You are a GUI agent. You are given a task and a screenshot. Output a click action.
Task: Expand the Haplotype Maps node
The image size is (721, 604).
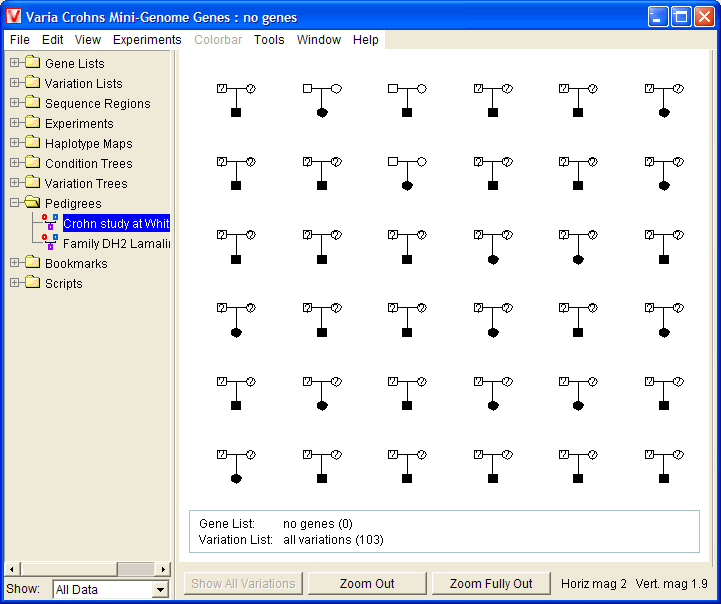click(15, 142)
